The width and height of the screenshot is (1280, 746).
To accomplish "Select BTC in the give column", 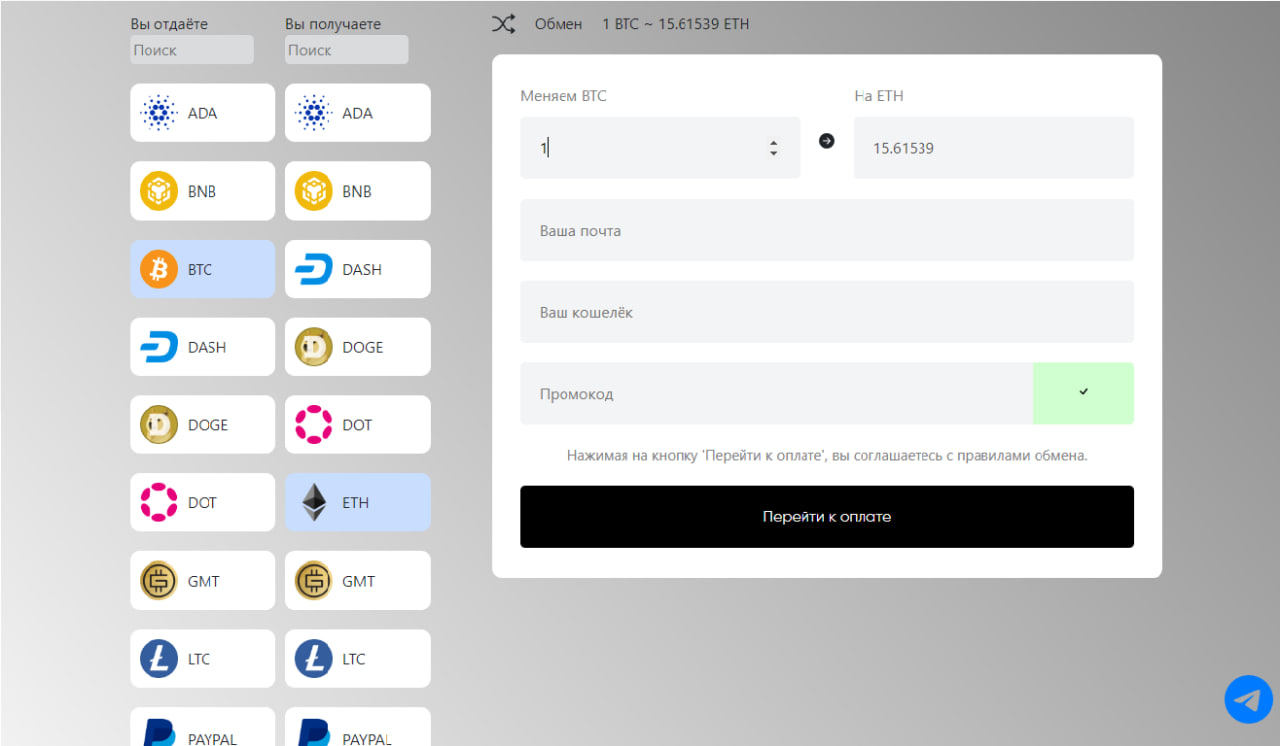I will [202, 269].
